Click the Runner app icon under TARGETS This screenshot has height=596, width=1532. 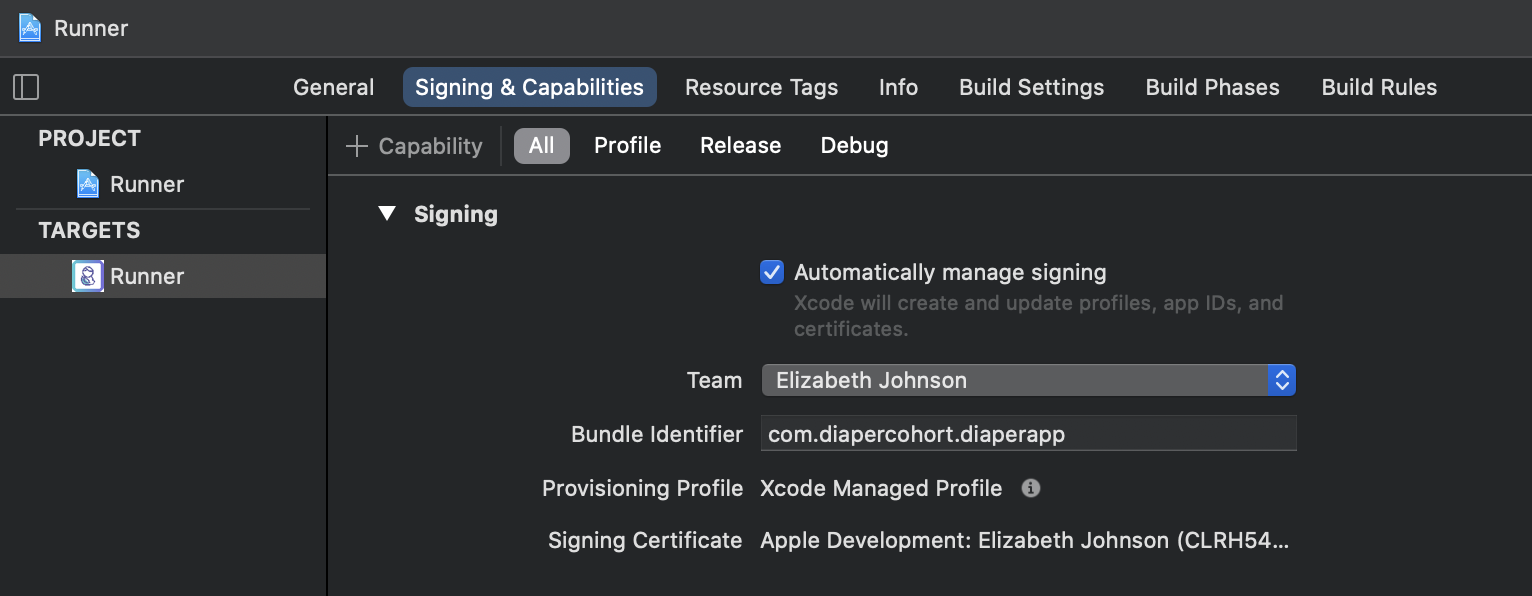click(x=88, y=276)
